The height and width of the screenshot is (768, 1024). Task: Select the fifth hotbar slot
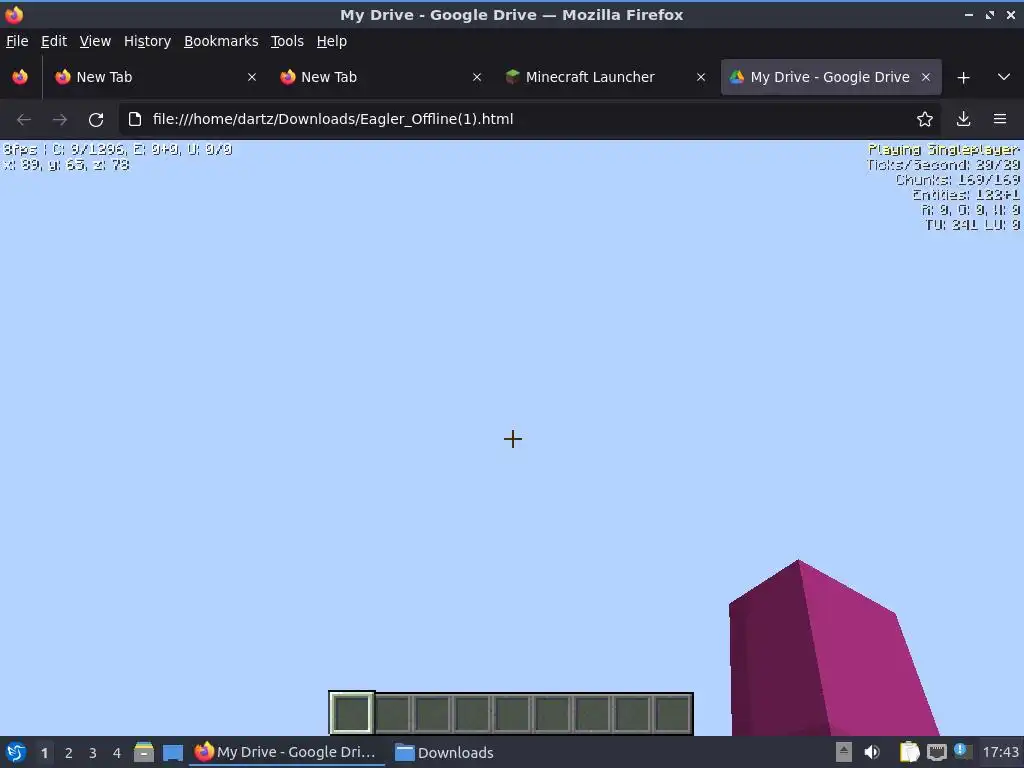512,713
